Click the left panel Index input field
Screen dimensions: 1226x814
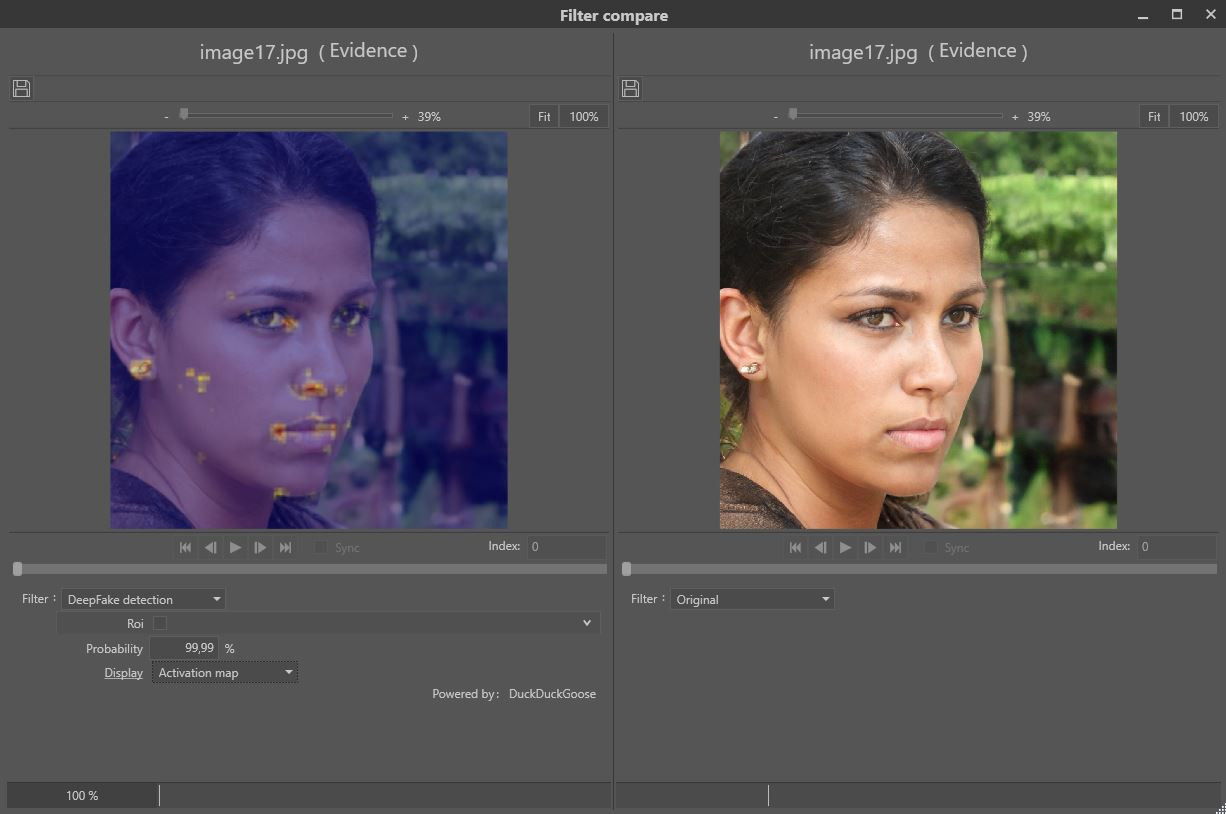[x=566, y=546]
